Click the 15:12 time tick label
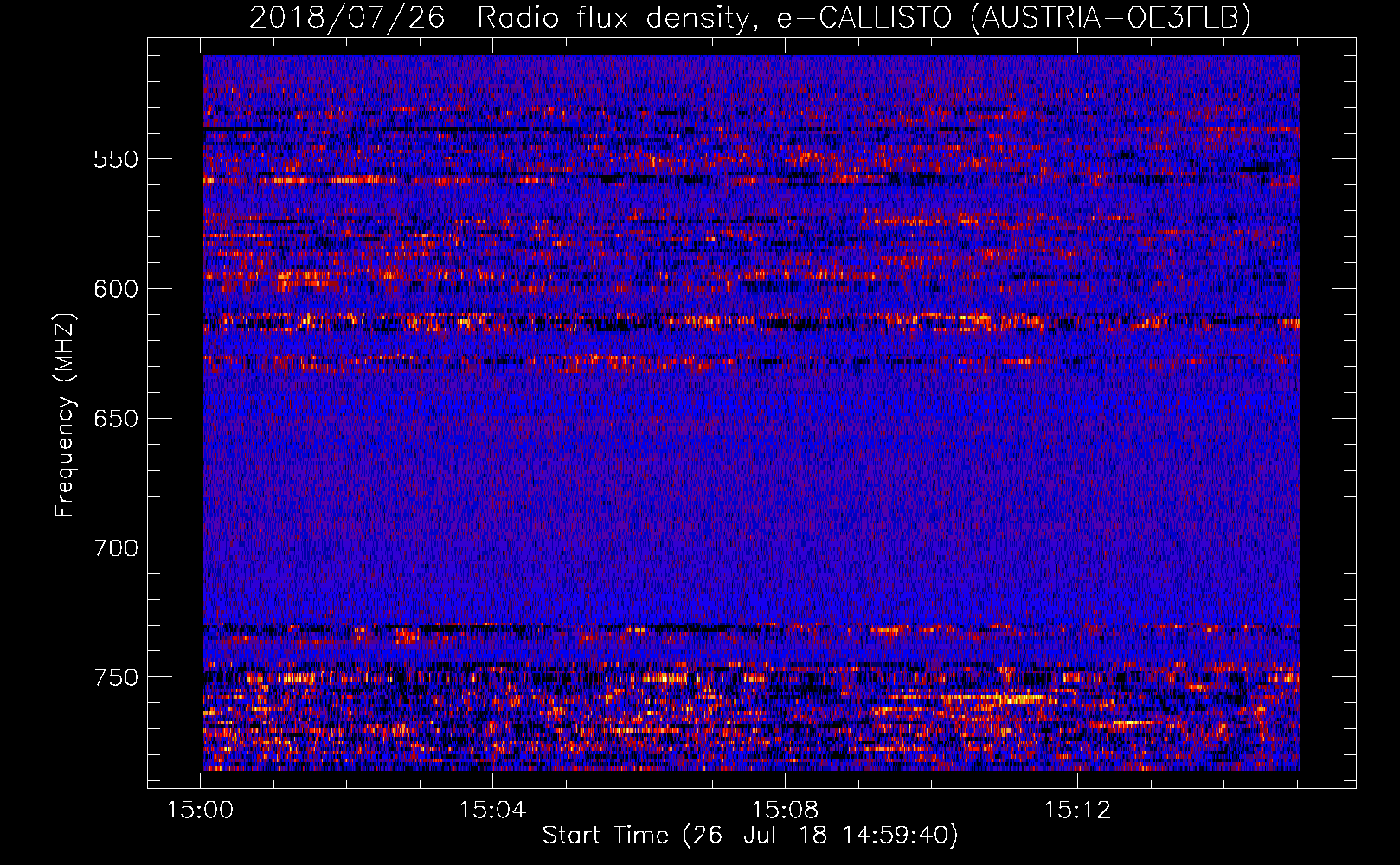 (1077, 811)
